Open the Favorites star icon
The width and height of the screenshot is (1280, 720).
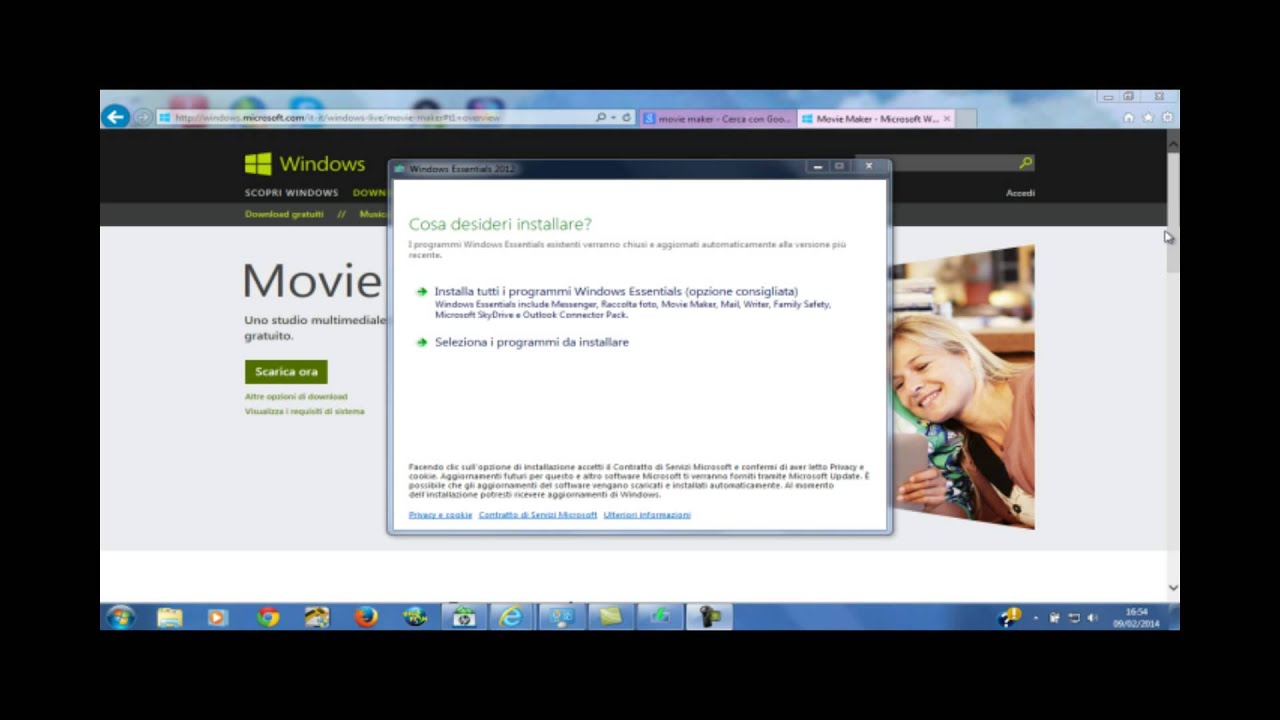pyautogui.click(x=1148, y=117)
